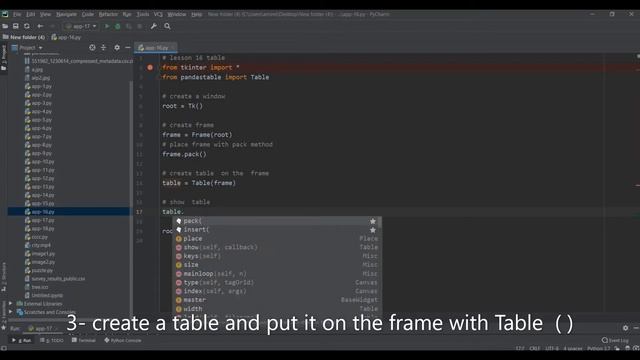Open the Edit menu
This screenshot has height=360, width=640.
pyautogui.click(x=31, y=14)
